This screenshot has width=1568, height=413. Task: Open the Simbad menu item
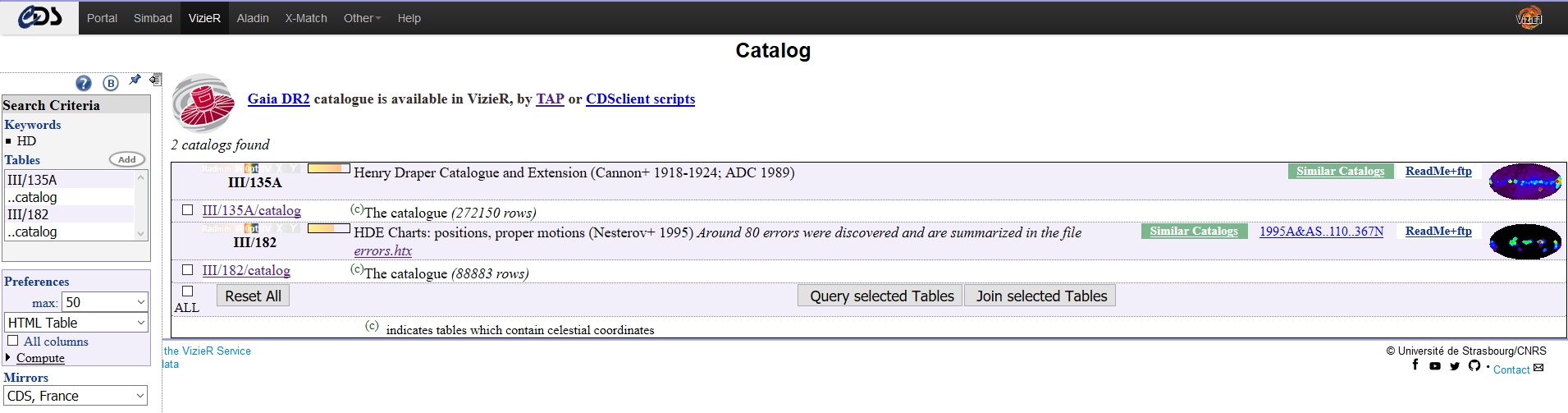[153, 18]
